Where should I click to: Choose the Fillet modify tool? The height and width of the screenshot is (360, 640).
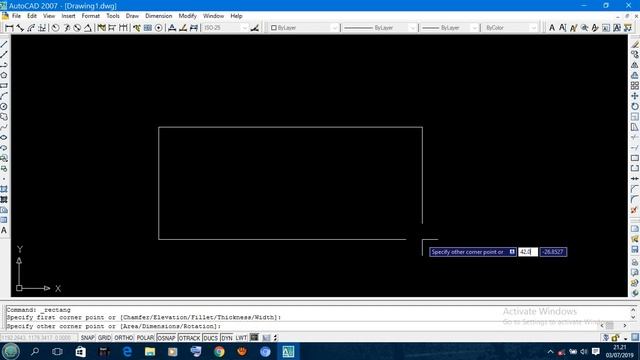coord(635,200)
